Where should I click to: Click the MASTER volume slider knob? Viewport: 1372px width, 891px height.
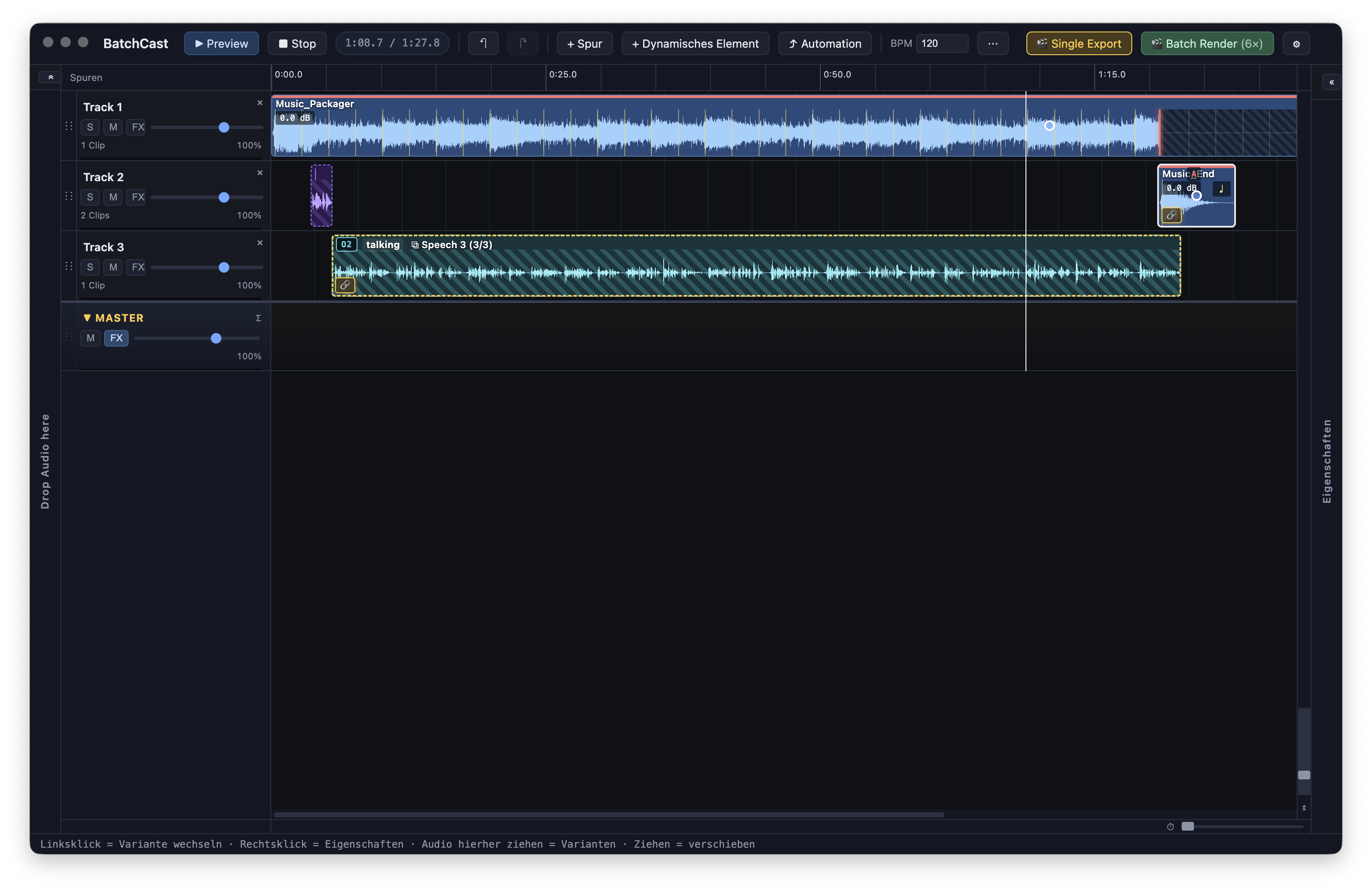tap(216, 338)
